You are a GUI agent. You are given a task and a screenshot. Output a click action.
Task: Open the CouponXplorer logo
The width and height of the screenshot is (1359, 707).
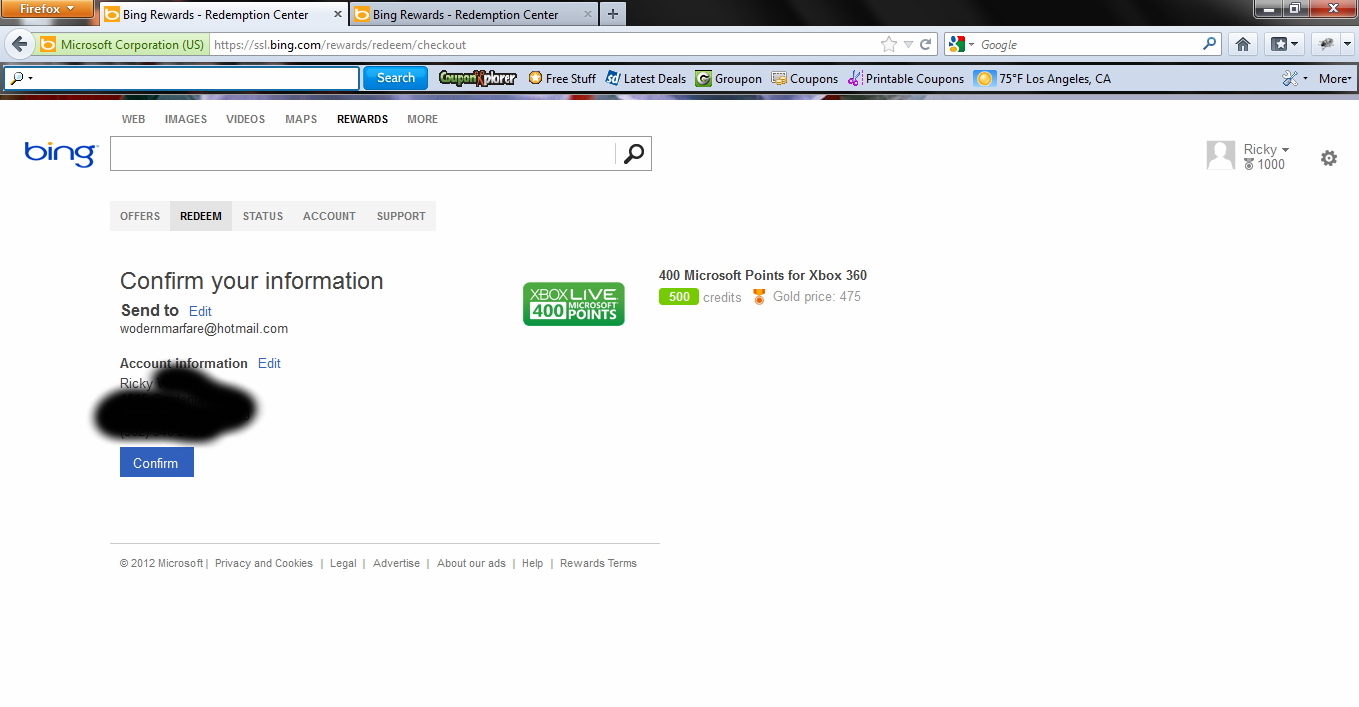point(477,78)
